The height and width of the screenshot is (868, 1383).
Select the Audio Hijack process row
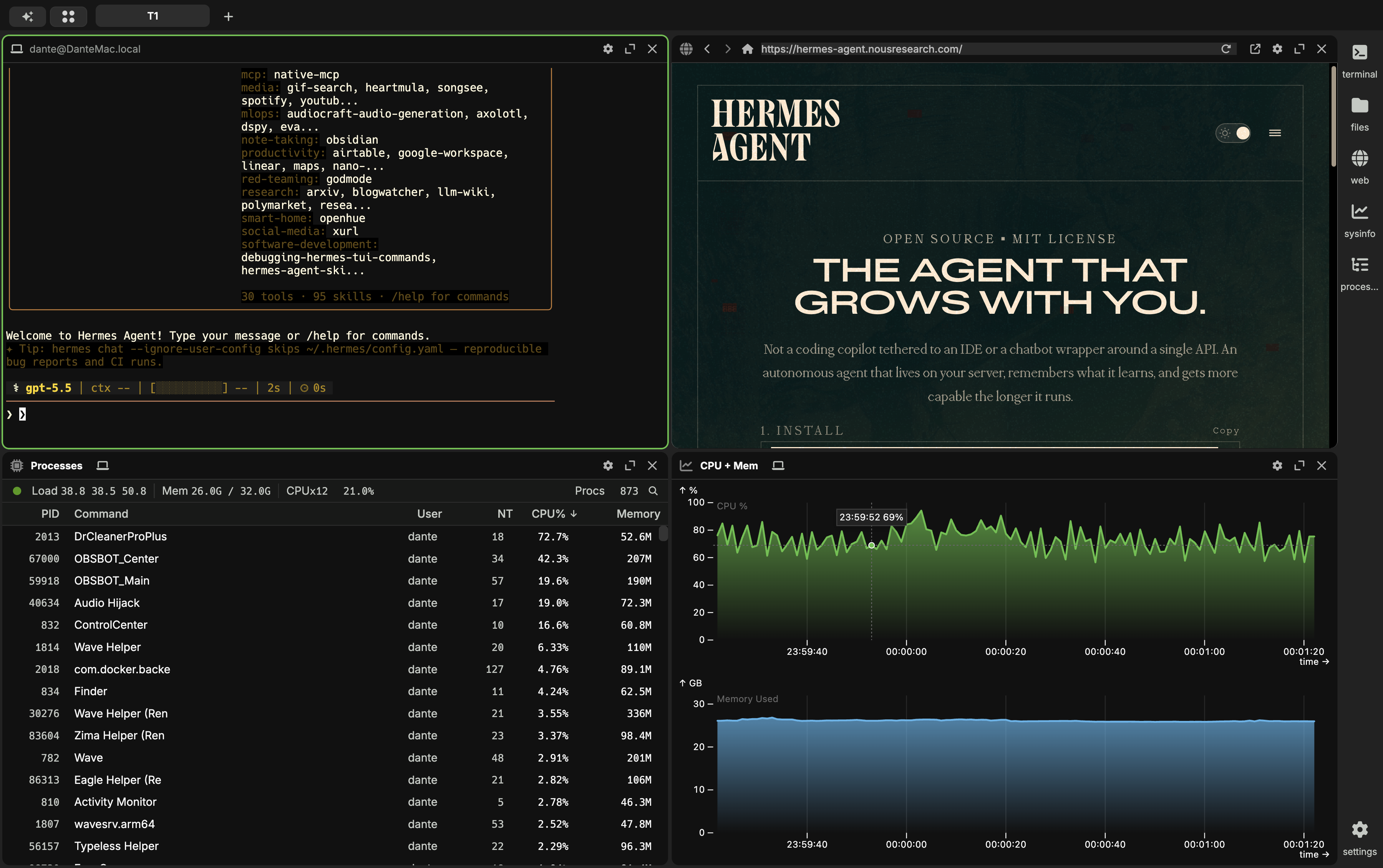click(x=331, y=603)
